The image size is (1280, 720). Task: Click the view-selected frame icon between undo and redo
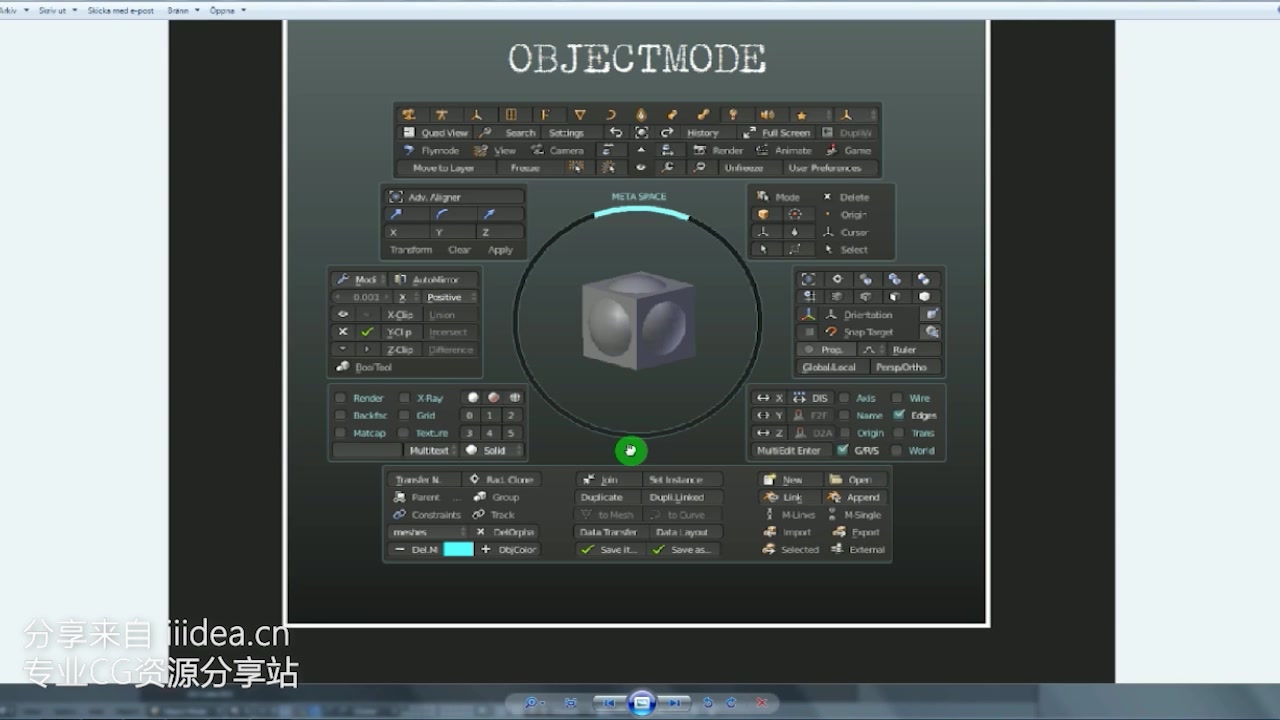[641, 132]
